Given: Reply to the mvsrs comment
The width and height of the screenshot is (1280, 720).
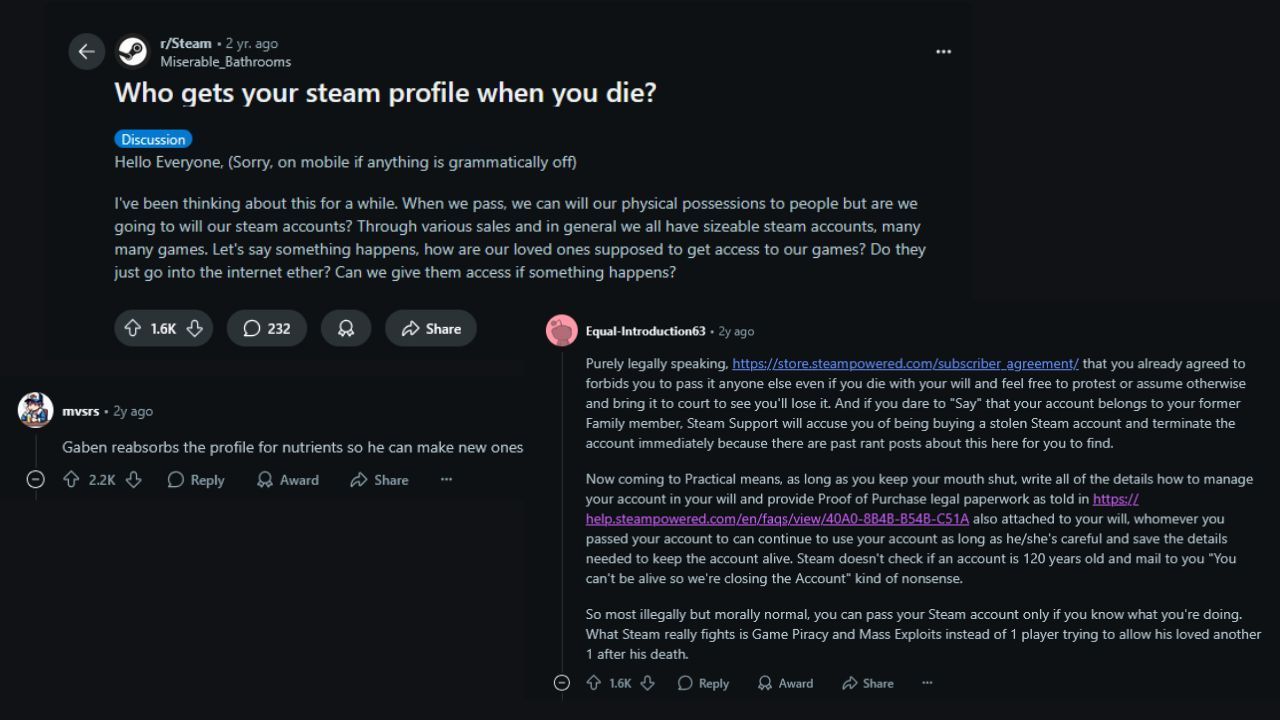Looking at the screenshot, I should tap(196, 480).
